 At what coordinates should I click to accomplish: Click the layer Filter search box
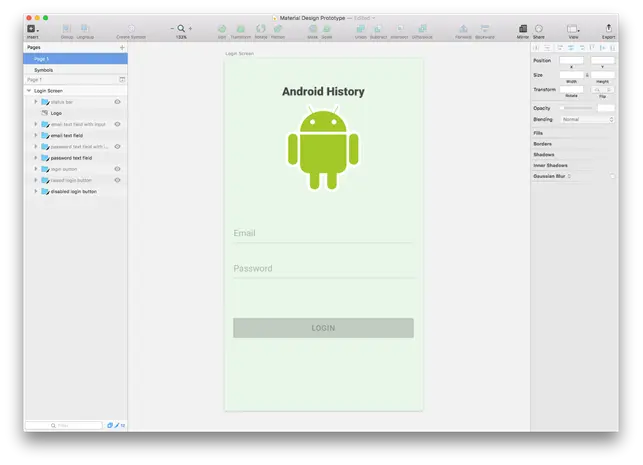64,426
